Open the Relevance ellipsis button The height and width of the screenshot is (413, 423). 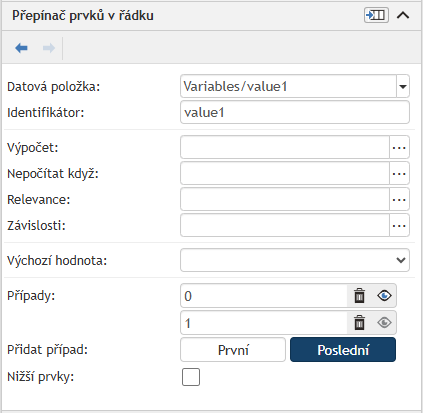pyautogui.click(x=399, y=199)
